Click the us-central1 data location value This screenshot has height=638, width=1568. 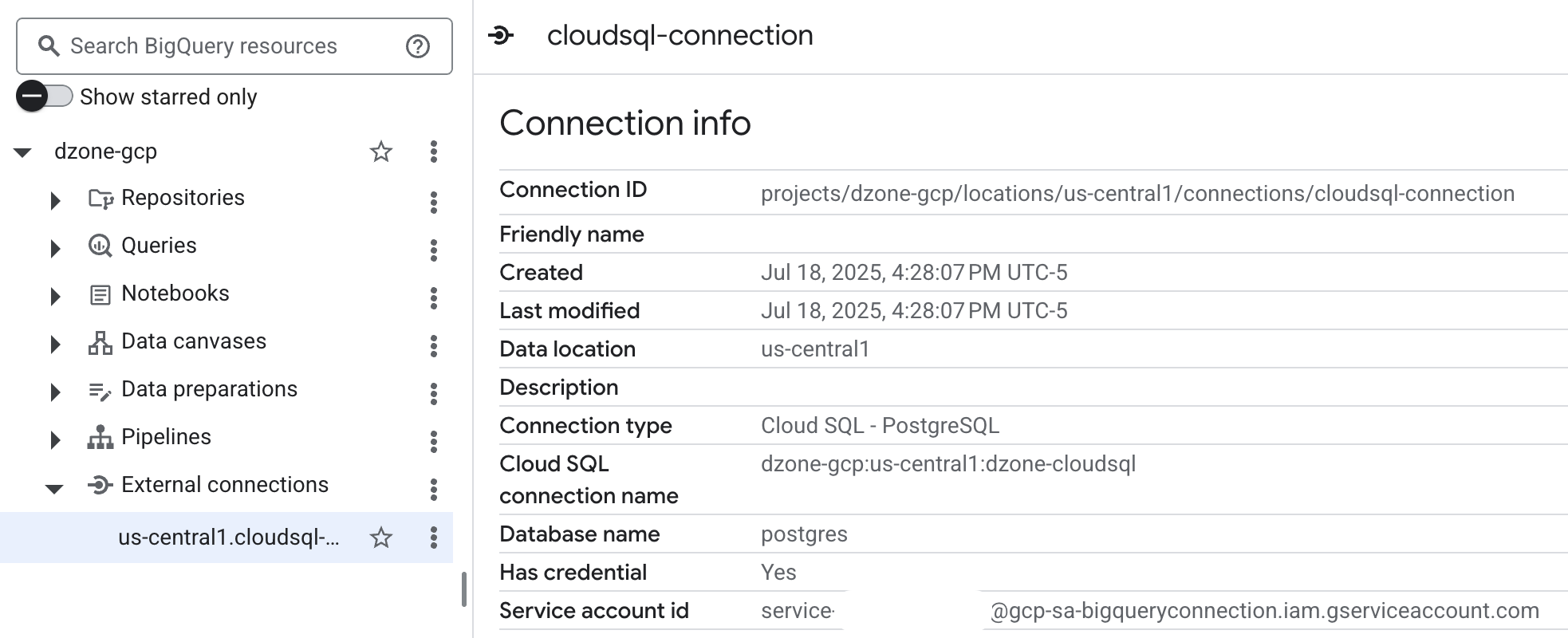click(x=815, y=349)
